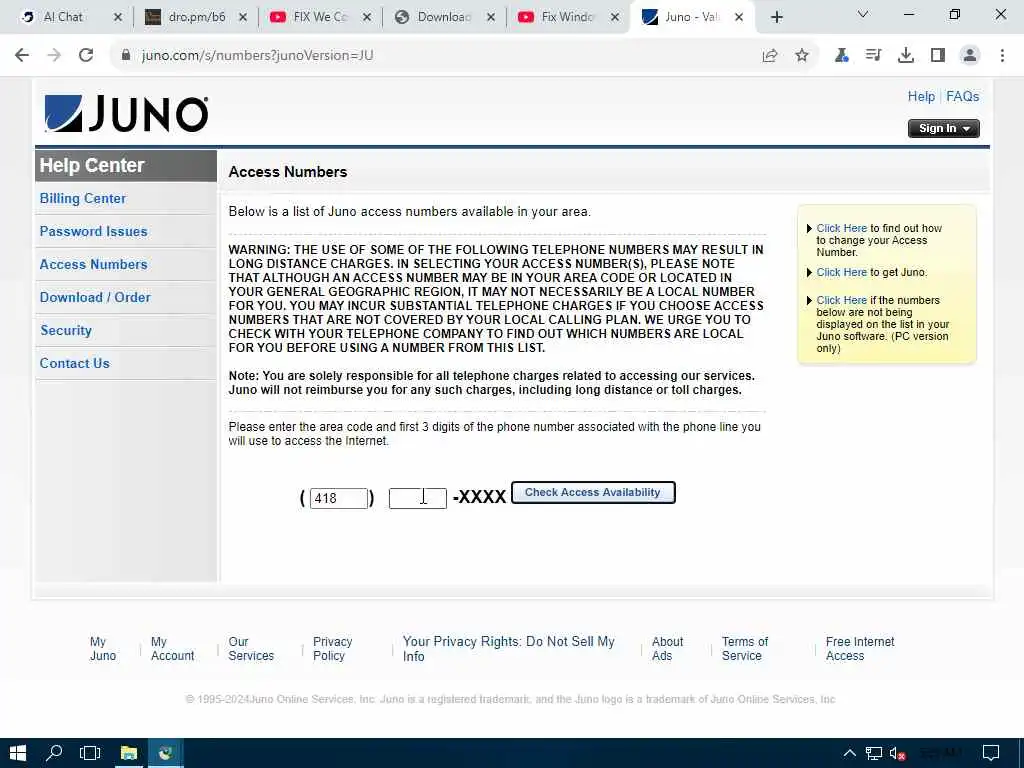Open Download / Order in sidebar
Screen dimensions: 1024x768
[95, 297]
